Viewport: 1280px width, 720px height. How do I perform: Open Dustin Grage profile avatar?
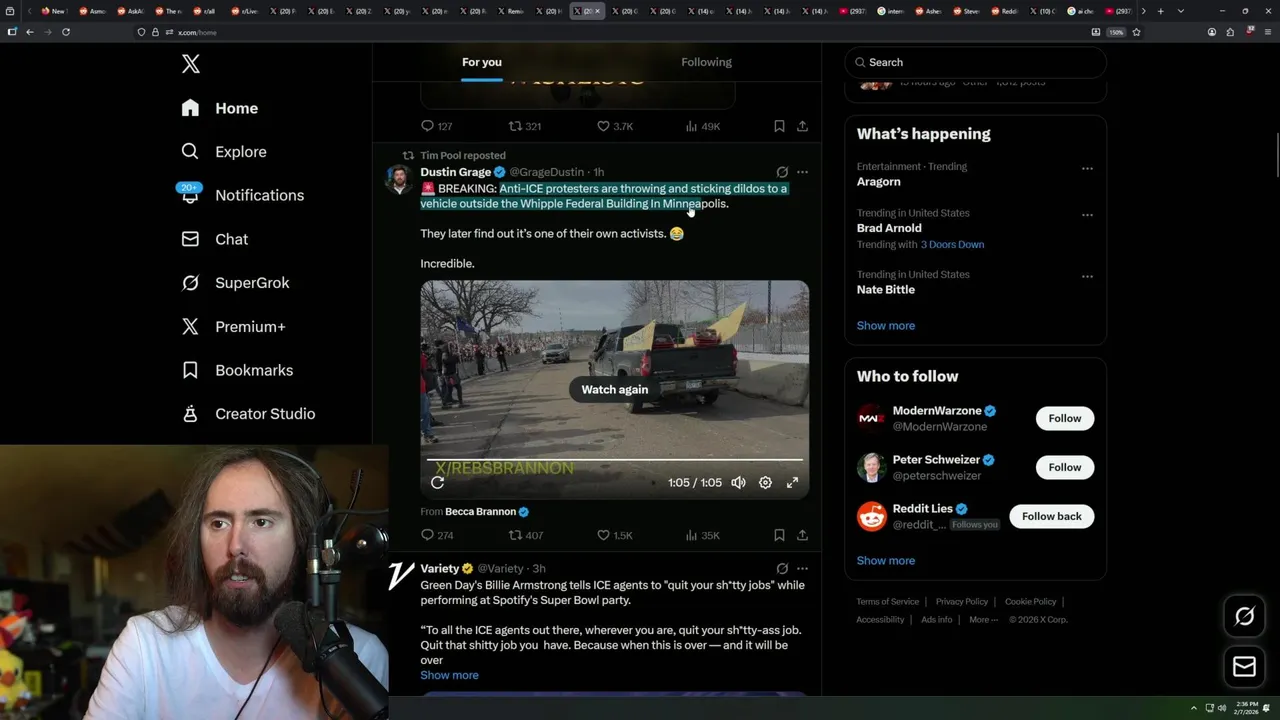[398, 180]
